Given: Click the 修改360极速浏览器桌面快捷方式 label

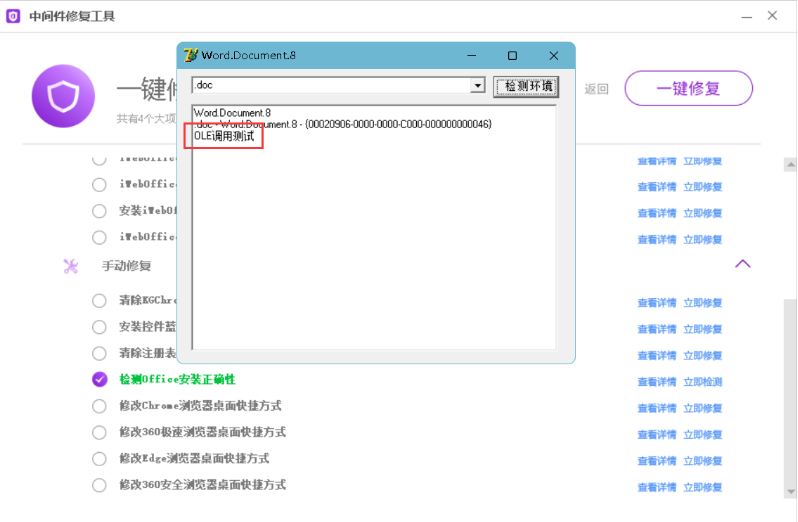Looking at the screenshot, I should point(203,432).
